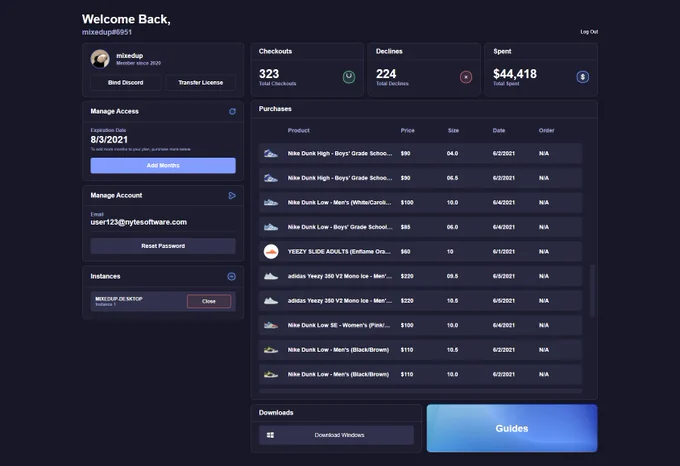Click the Date column header
Screen dimensions: 680x466
499,130
